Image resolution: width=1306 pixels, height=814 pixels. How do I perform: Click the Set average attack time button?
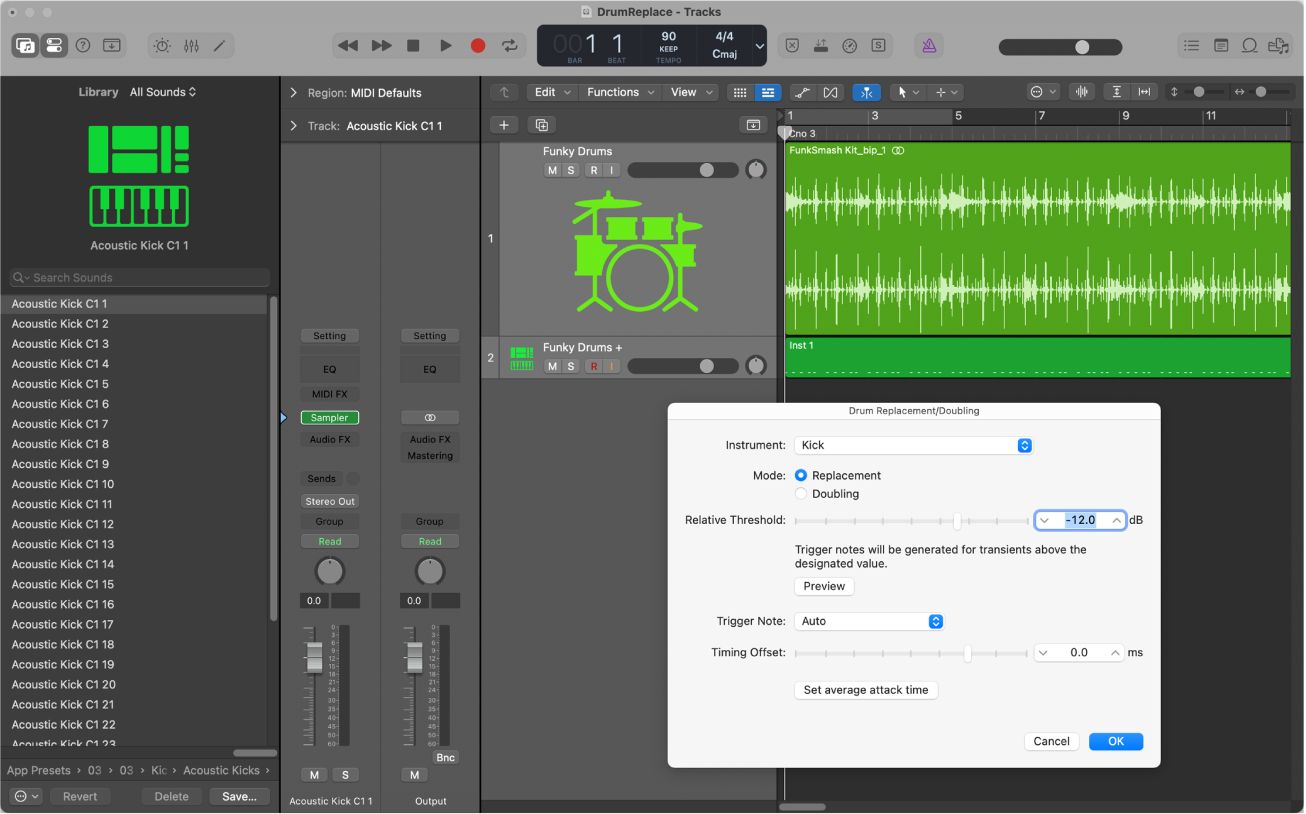pyautogui.click(x=866, y=690)
